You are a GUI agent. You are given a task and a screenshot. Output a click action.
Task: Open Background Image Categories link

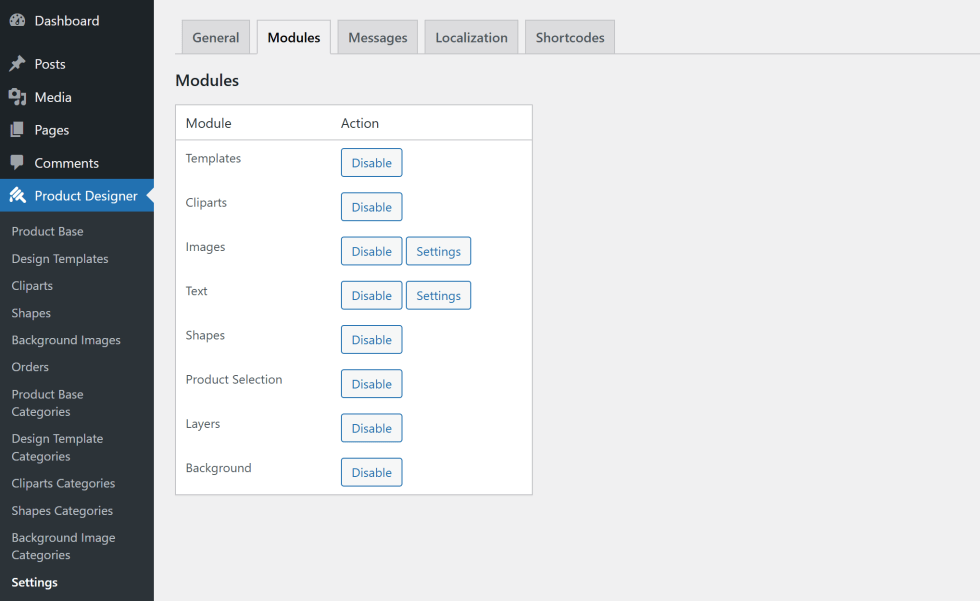tap(63, 546)
